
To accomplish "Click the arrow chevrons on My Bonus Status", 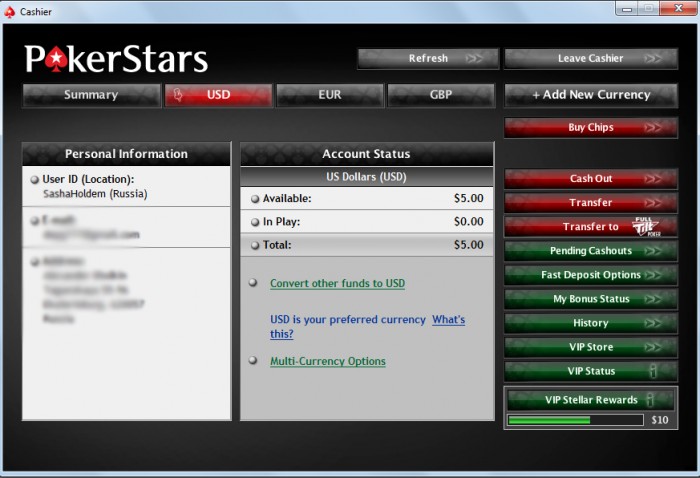I will pos(653,299).
